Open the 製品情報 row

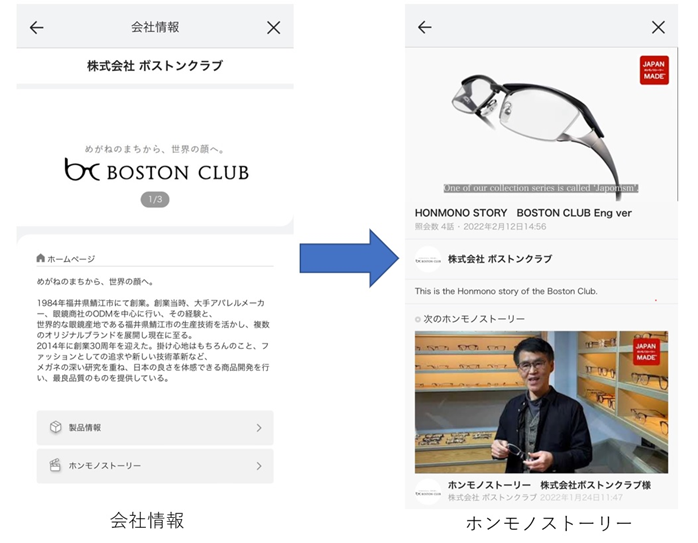[155, 428]
